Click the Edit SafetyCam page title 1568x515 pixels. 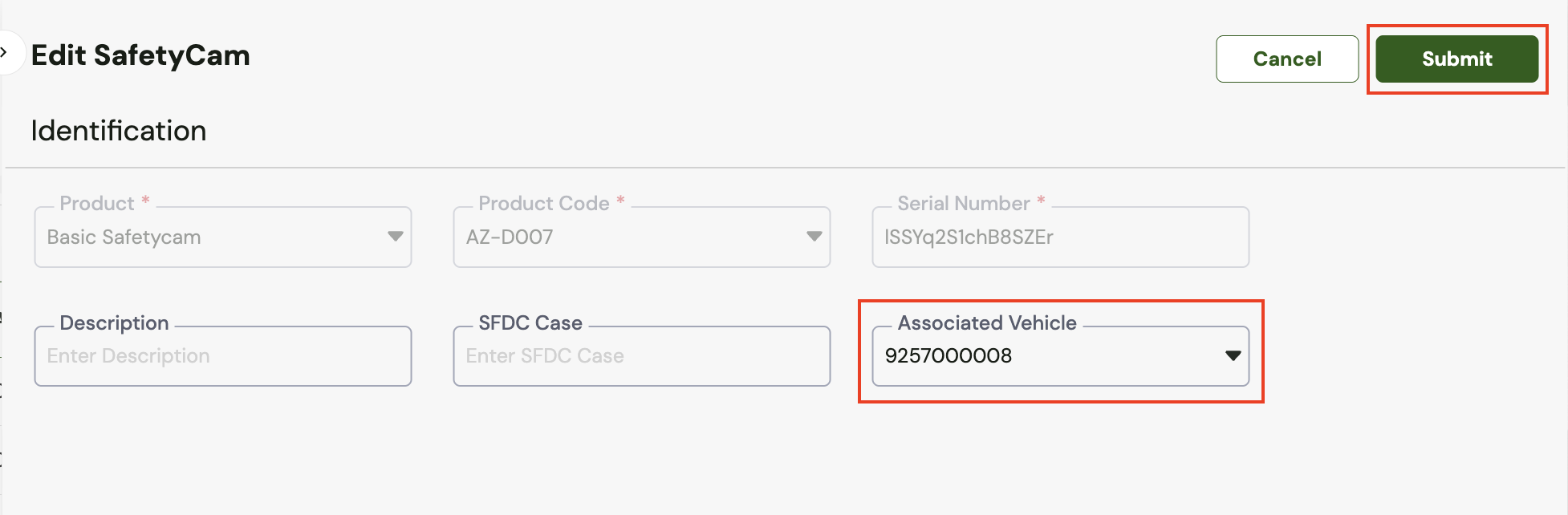click(x=140, y=55)
